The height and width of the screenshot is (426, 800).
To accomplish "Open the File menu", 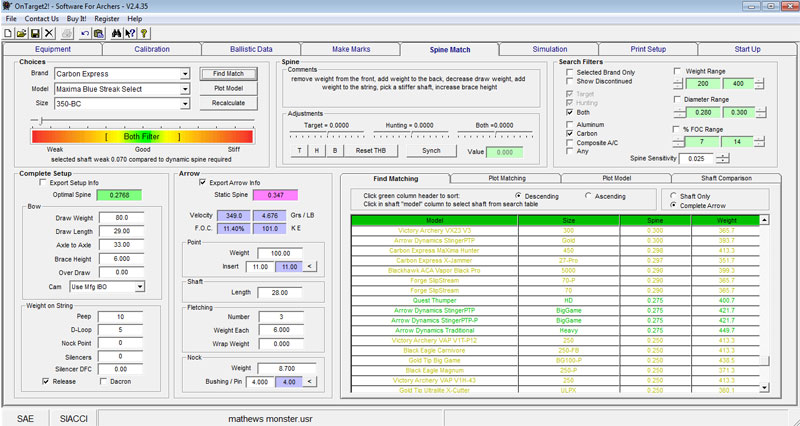I will (x=11, y=18).
